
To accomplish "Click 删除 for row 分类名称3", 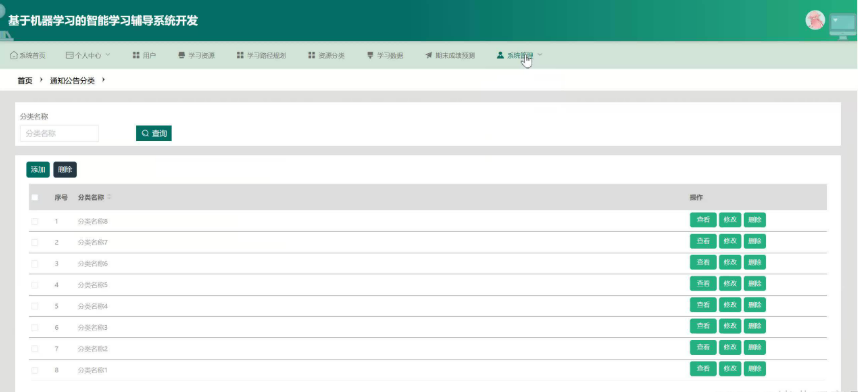I will pos(755,326).
